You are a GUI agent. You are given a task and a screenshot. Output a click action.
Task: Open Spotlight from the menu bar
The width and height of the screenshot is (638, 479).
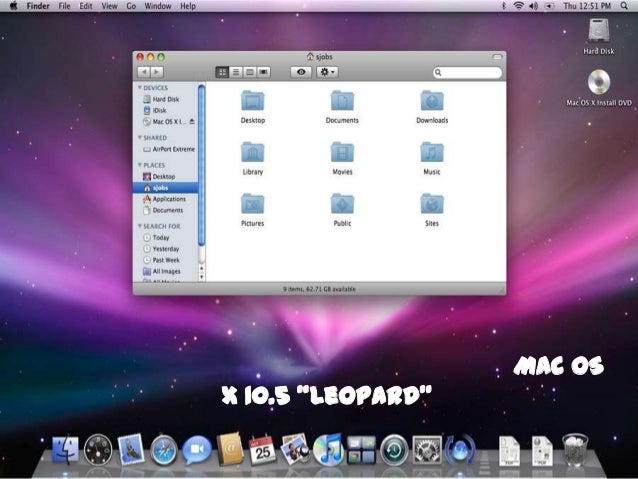pyautogui.click(x=624, y=6)
